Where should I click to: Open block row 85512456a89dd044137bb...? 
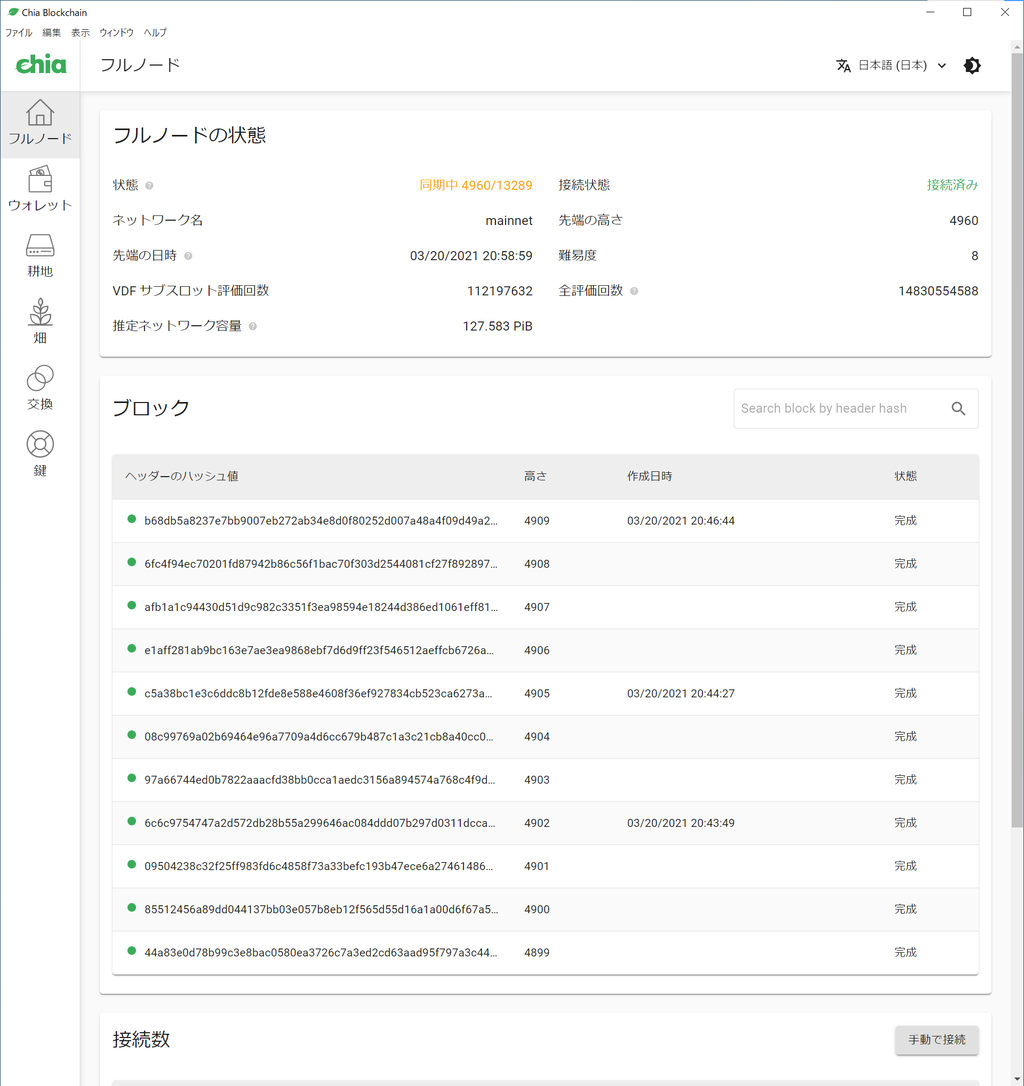point(545,909)
